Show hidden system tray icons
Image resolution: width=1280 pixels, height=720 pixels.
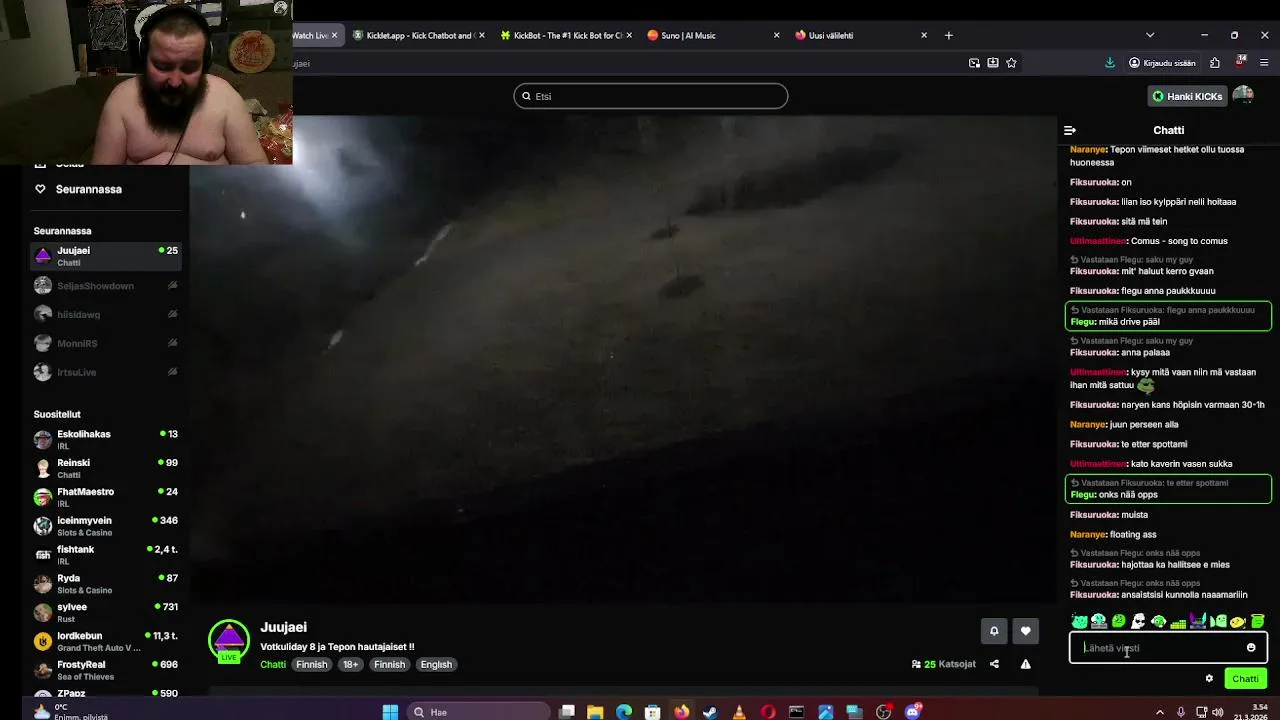[1160, 712]
